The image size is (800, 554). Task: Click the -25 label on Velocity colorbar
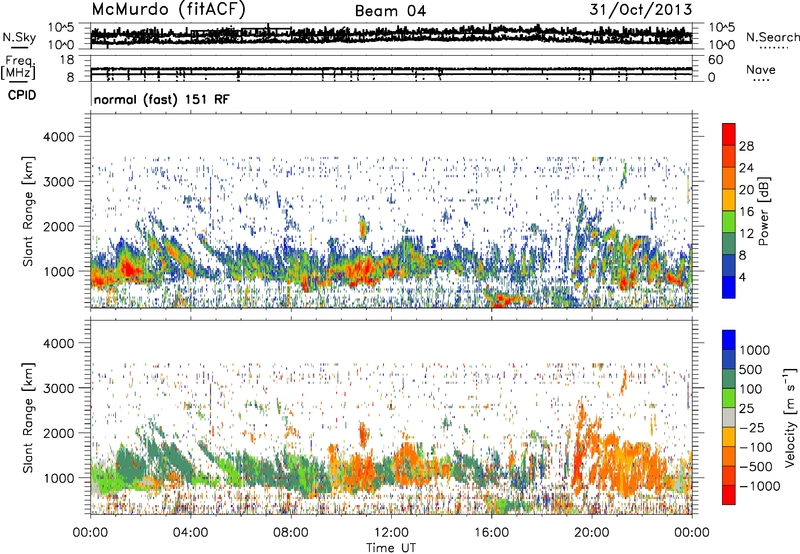click(x=752, y=428)
